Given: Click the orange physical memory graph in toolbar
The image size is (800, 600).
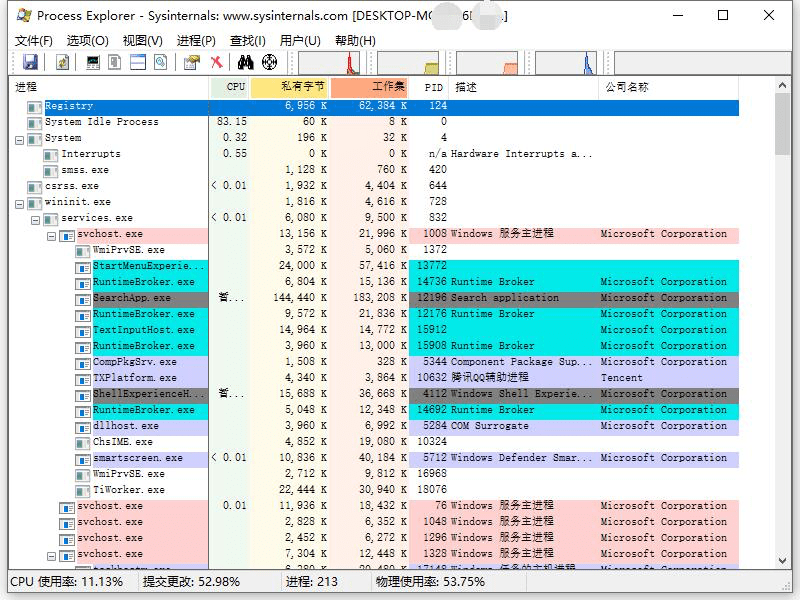Looking at the screenshot, I should pyautogui.click(x=487, y=63).
